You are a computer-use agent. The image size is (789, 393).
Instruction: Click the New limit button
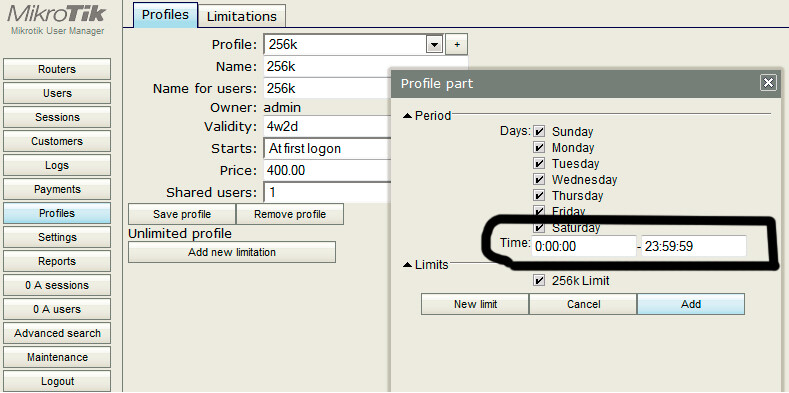click(475, 304)
